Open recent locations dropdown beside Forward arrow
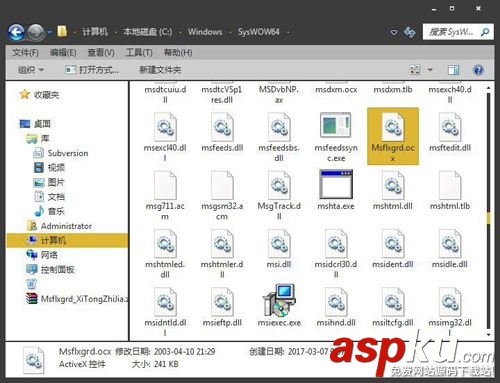Image resolution: width=500 pixels, height=383 pixels. [49, 32]
